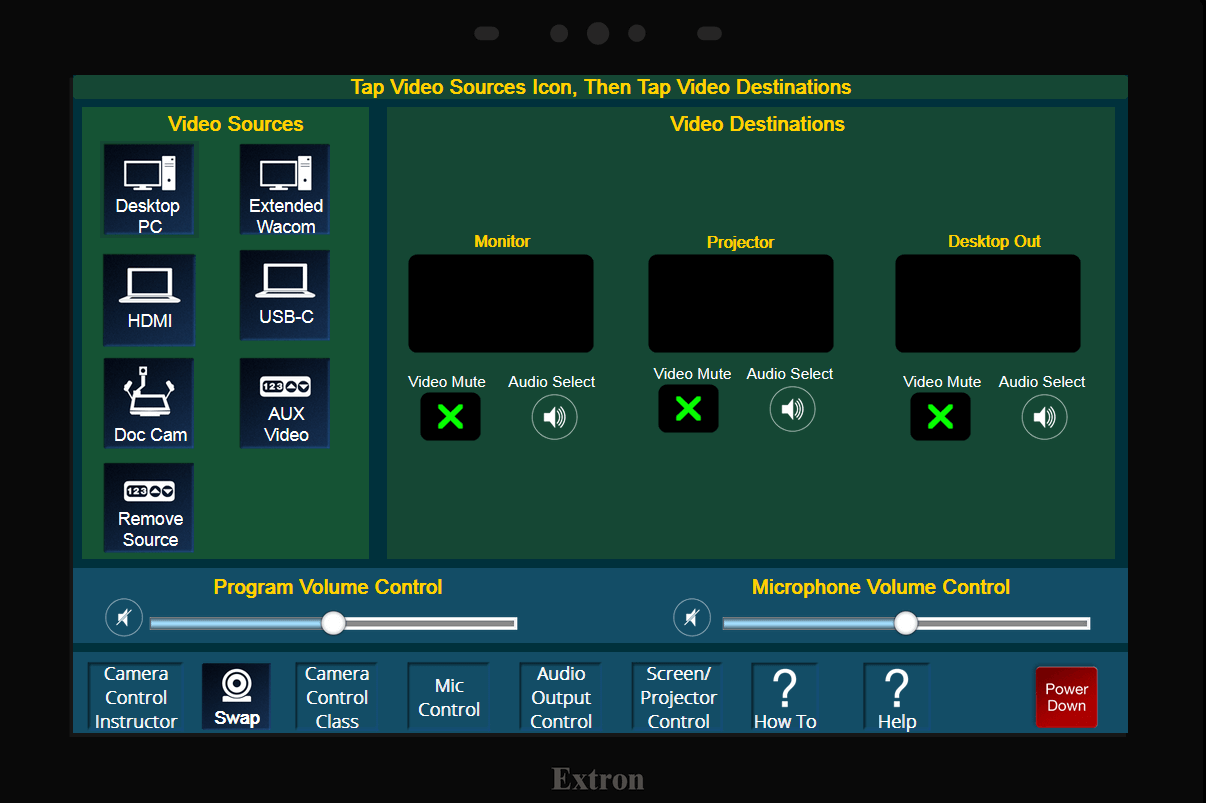Tap the Remove Source icon
Viewport: 1206px width, 803px height.
(149, 507)
